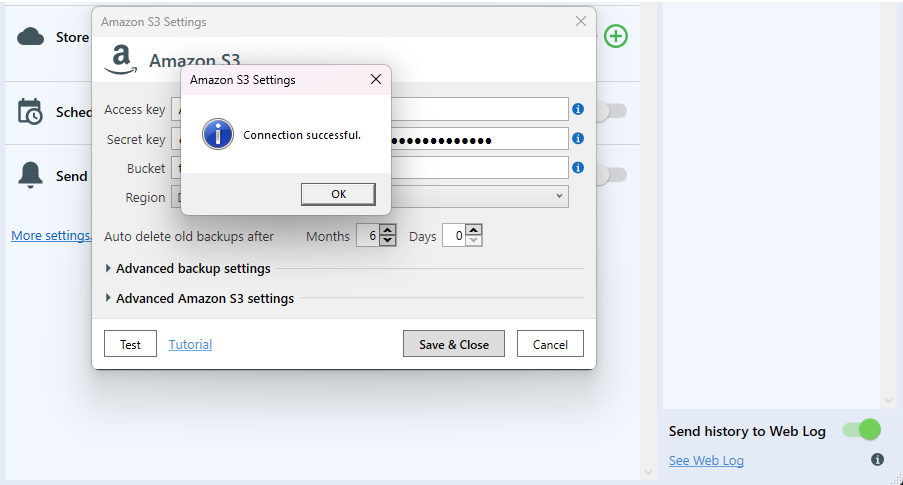
Task: Close the Amazon S3 Settings window
Action: [580, 21]
